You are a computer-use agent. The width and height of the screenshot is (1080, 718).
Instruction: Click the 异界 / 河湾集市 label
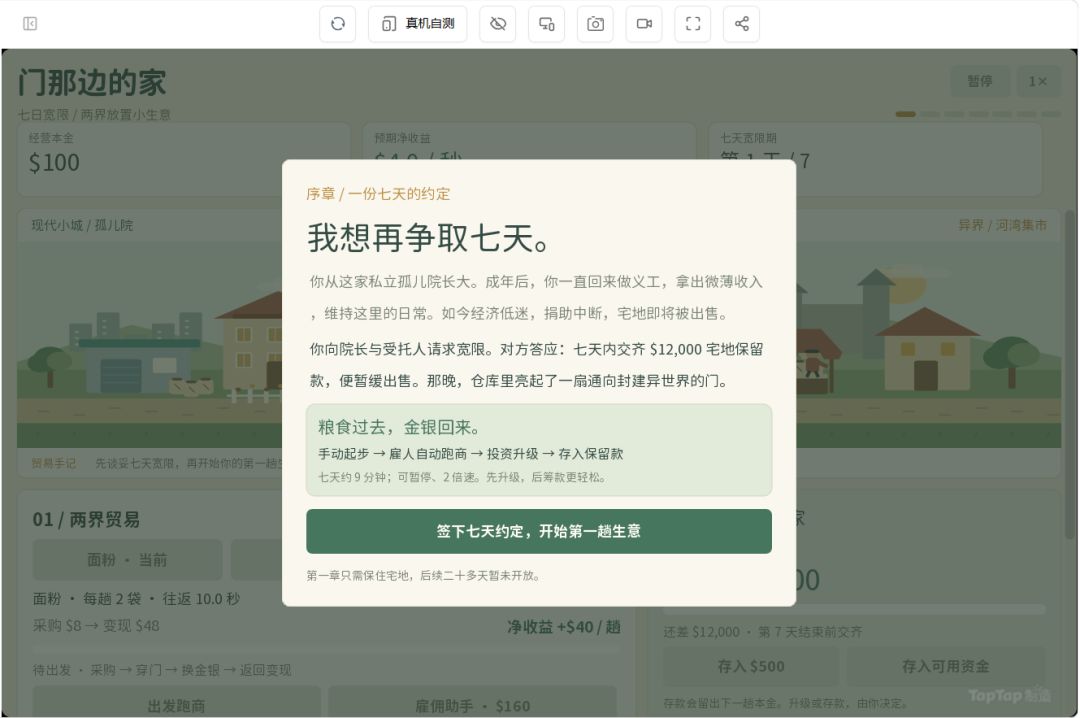[x=1002, y=225]
